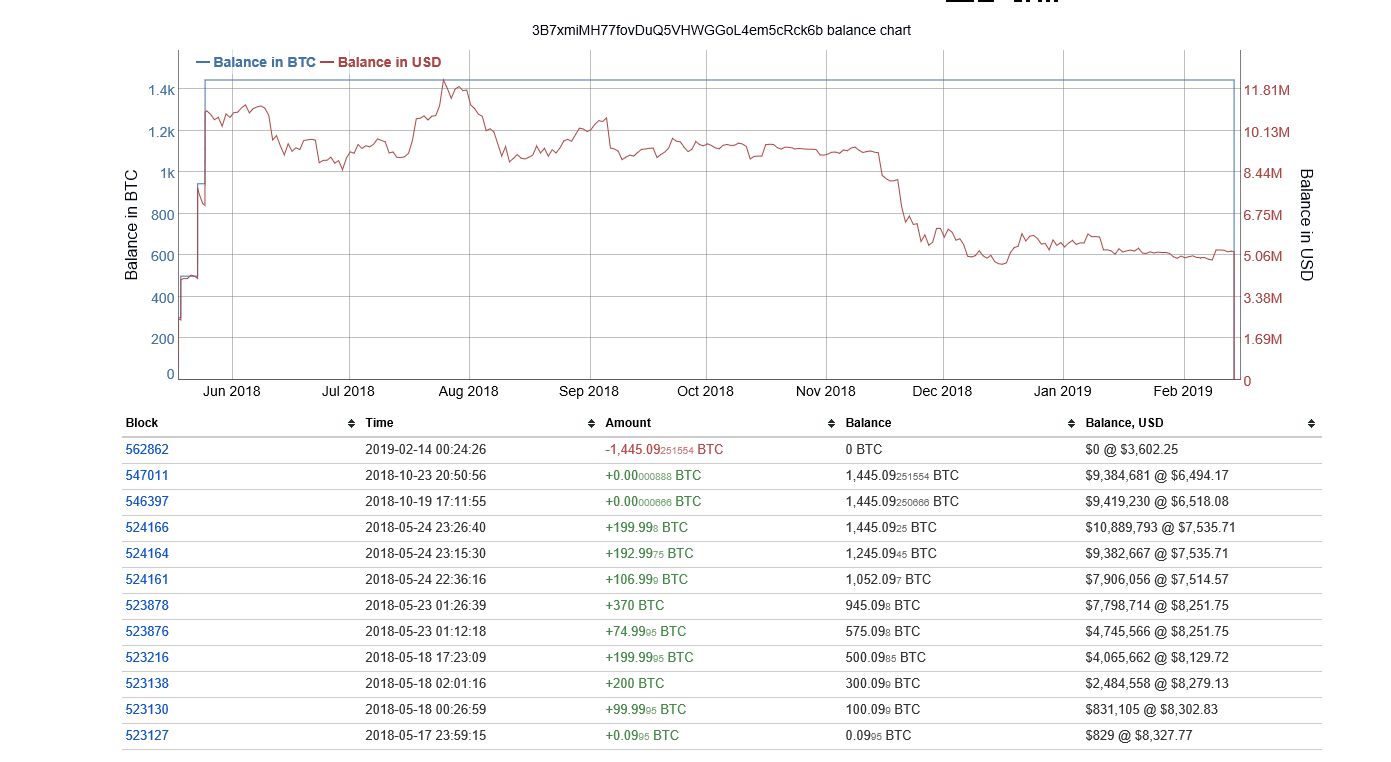Toggle the Balance in USD legend series

click(x=381, y=62)
